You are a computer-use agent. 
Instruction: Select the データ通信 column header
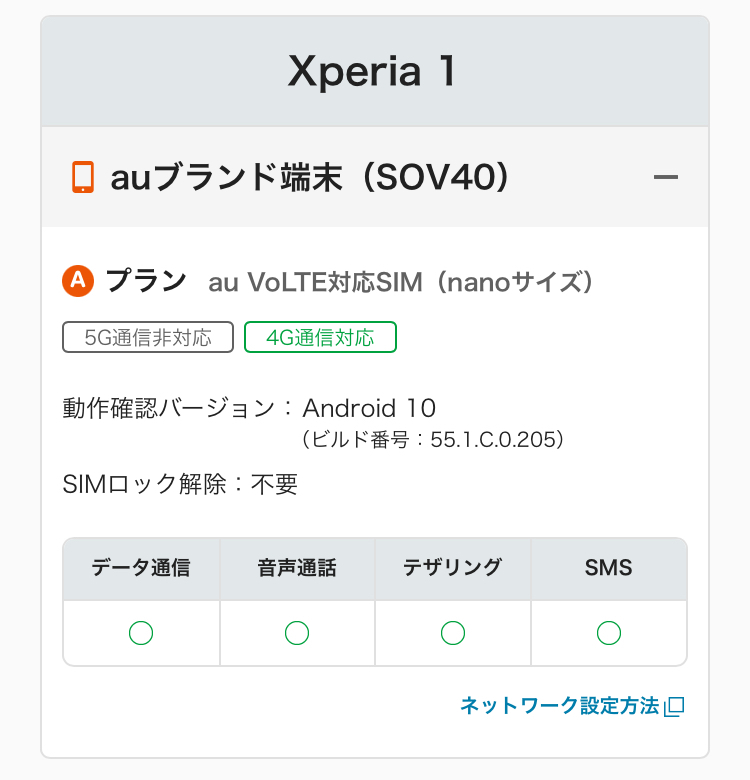tap(141, 568)
